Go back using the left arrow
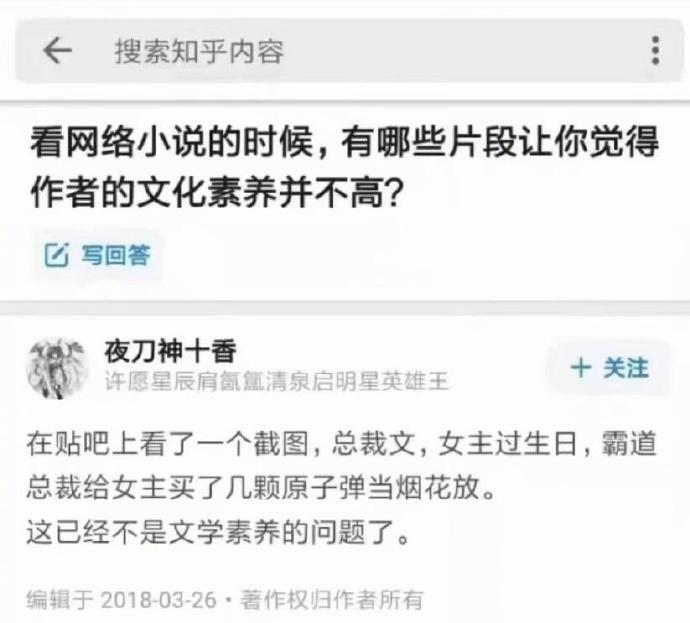This screenshot has height=623, width=690. 58,50
